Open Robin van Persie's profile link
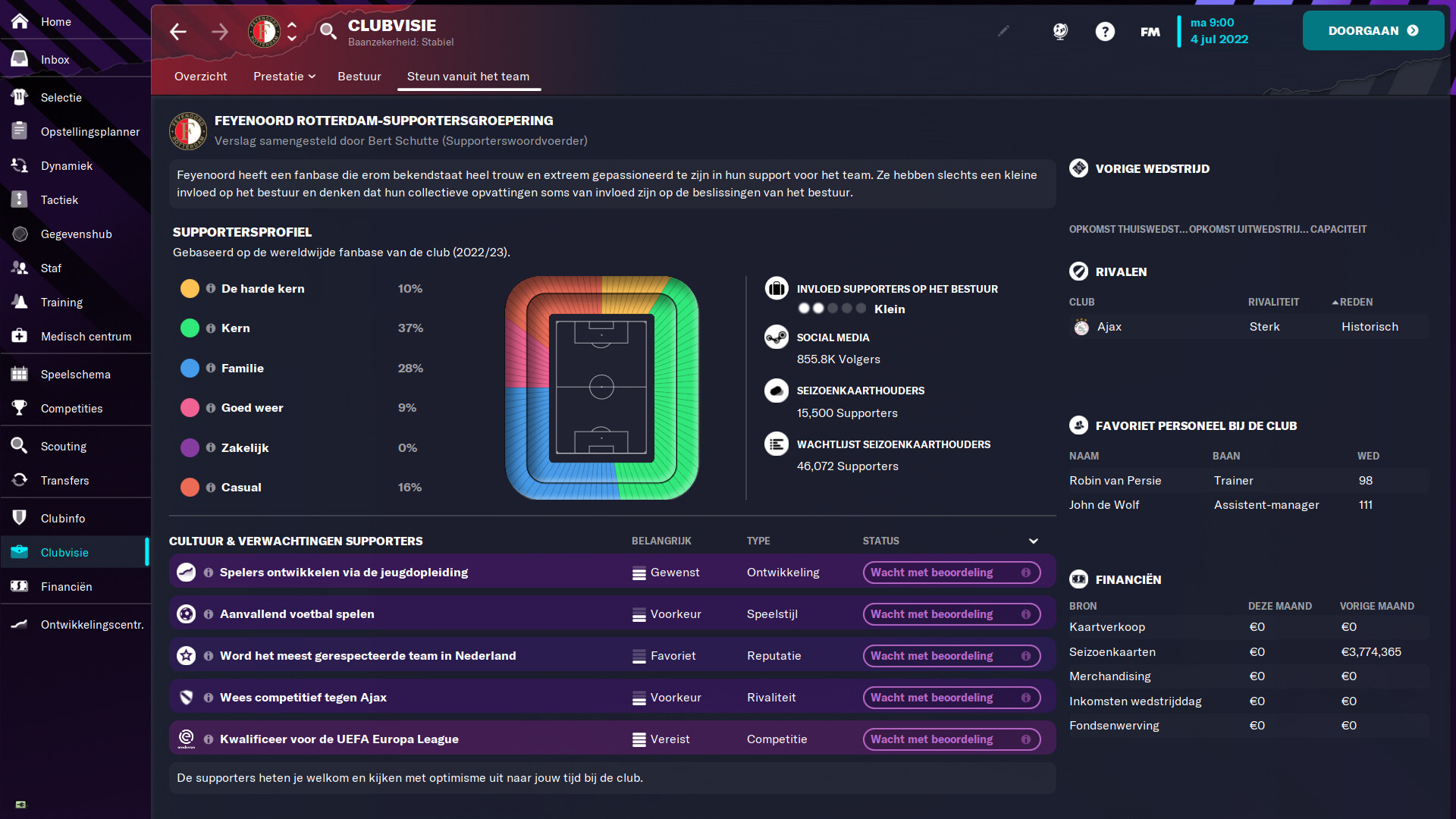Image resolution: width=1456 pixels, height=819 pixels. point(1115,480)
